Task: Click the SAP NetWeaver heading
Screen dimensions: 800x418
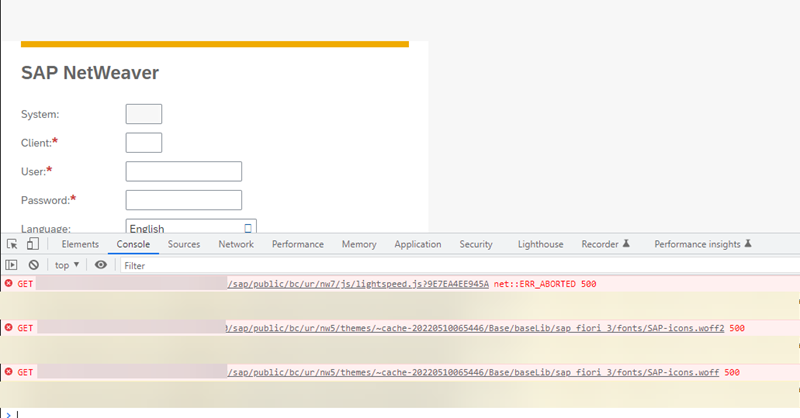Action: (x=90, y=72)
